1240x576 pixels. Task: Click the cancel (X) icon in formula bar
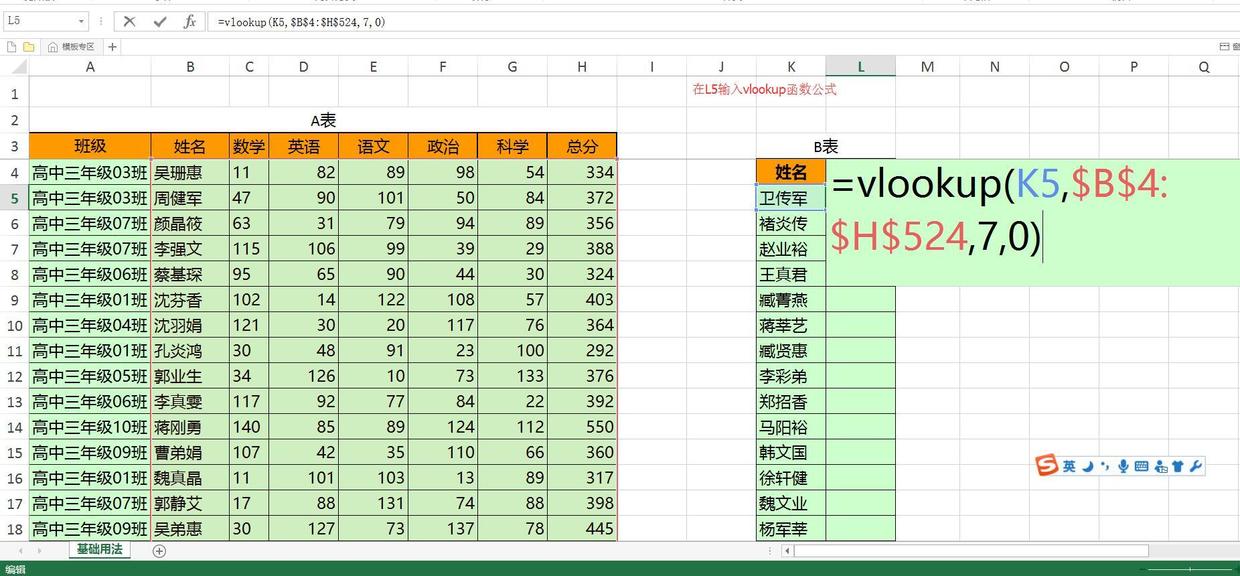pyautogui.click(x=130, y=21)
